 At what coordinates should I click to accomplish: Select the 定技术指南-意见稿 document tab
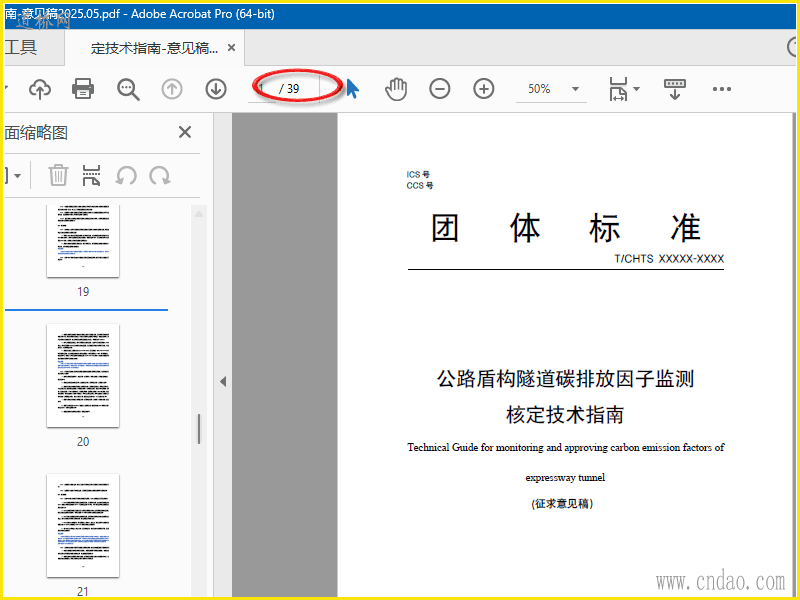pos(154,48)
